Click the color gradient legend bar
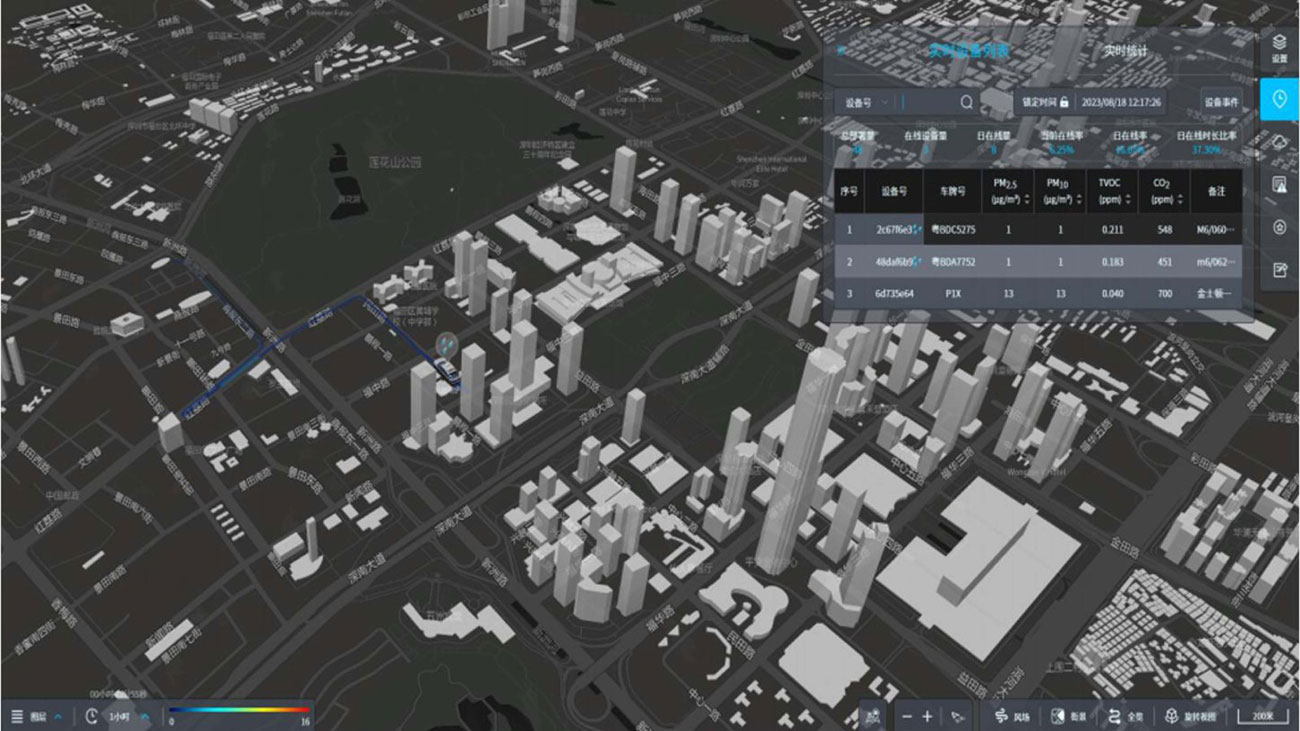Viewport: 1300px width, 731px height. (240, 710)
